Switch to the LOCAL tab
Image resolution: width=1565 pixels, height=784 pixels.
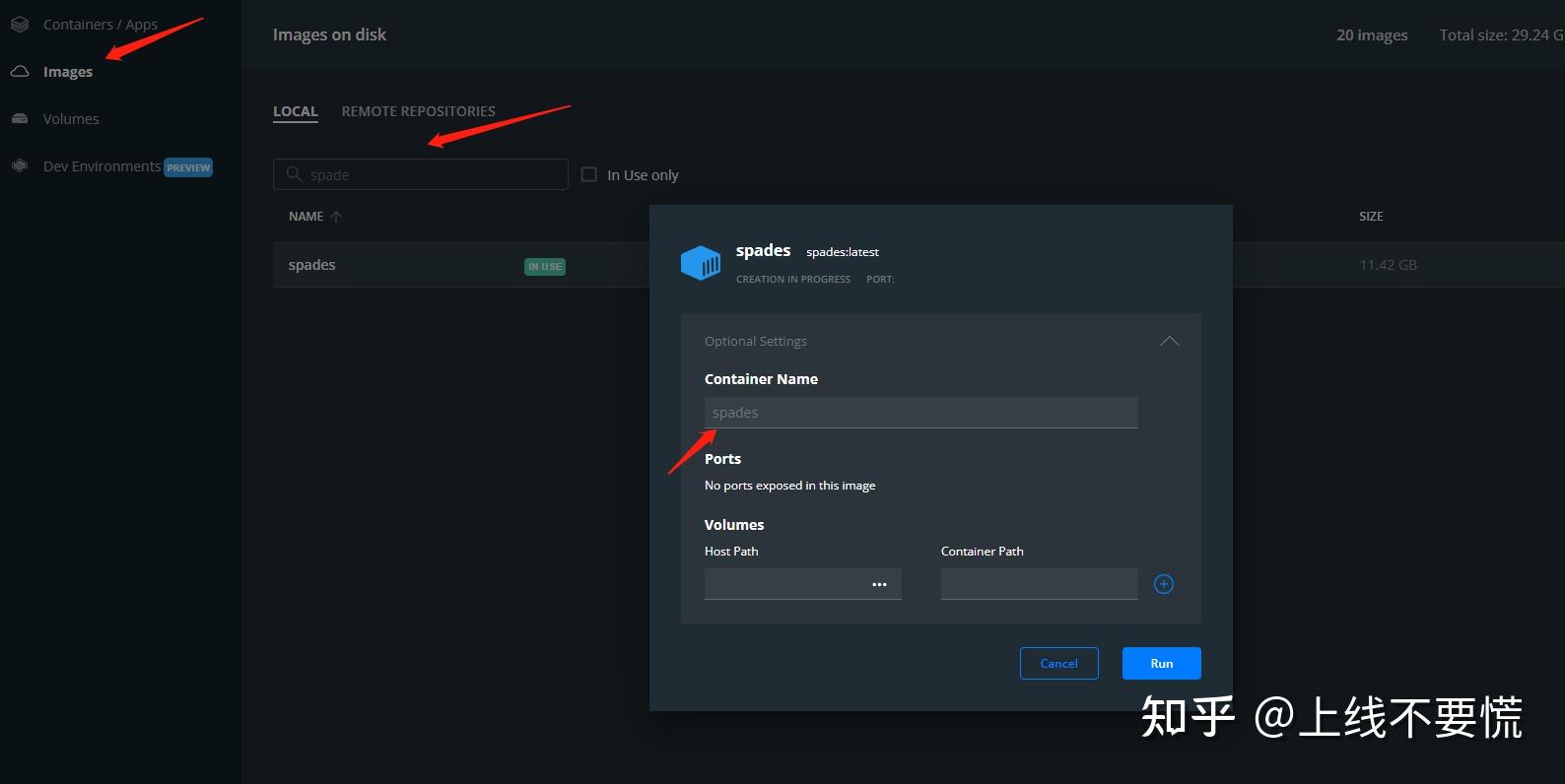pos(296,111)
